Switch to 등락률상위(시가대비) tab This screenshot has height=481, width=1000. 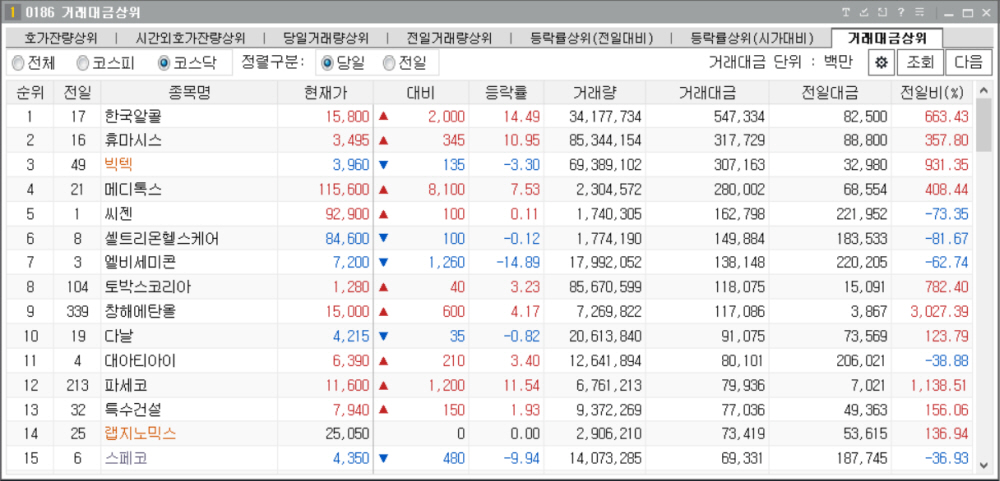coord(751,38)
